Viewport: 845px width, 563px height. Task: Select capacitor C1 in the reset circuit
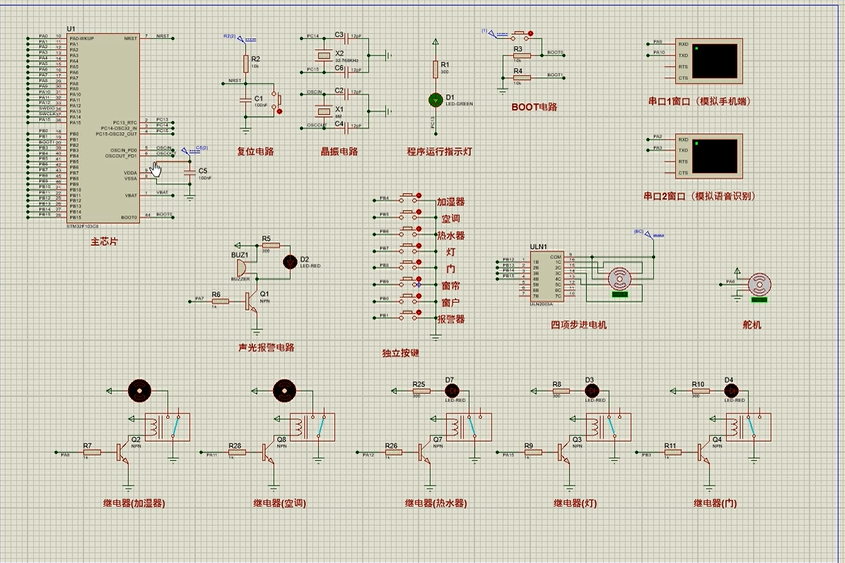[246, 100]
